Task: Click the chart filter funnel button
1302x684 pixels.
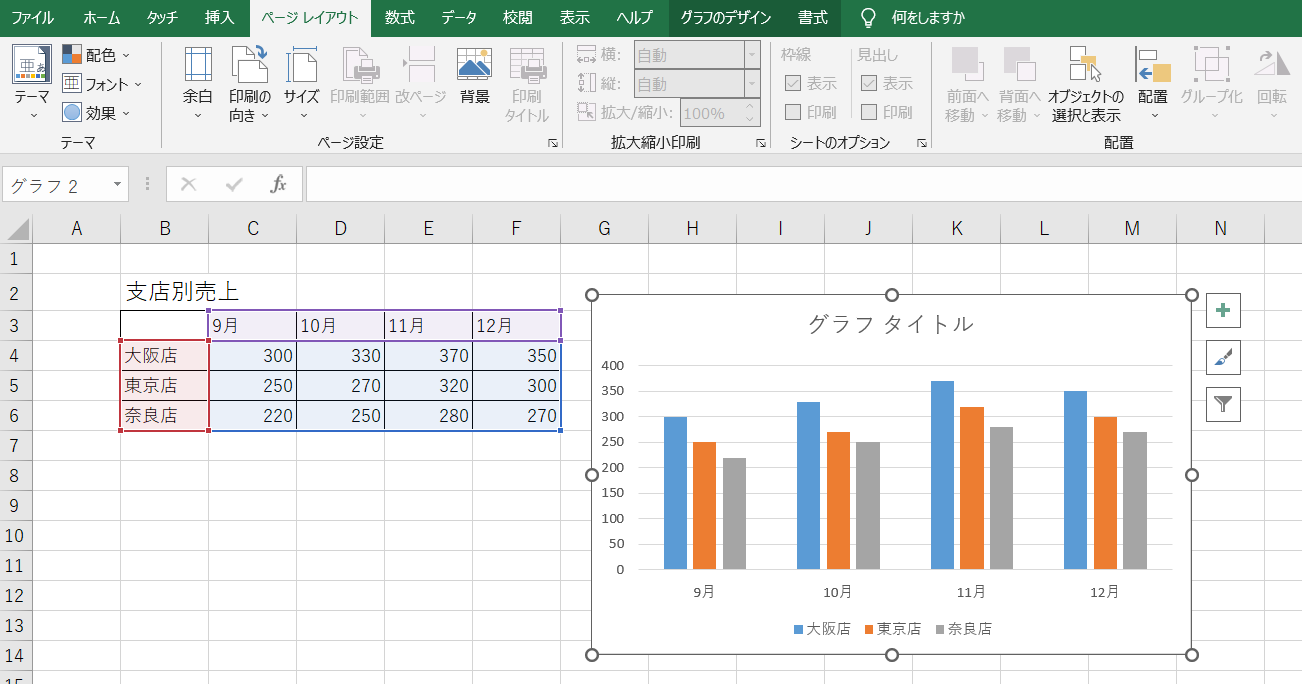Action: tap(1222, 404)
